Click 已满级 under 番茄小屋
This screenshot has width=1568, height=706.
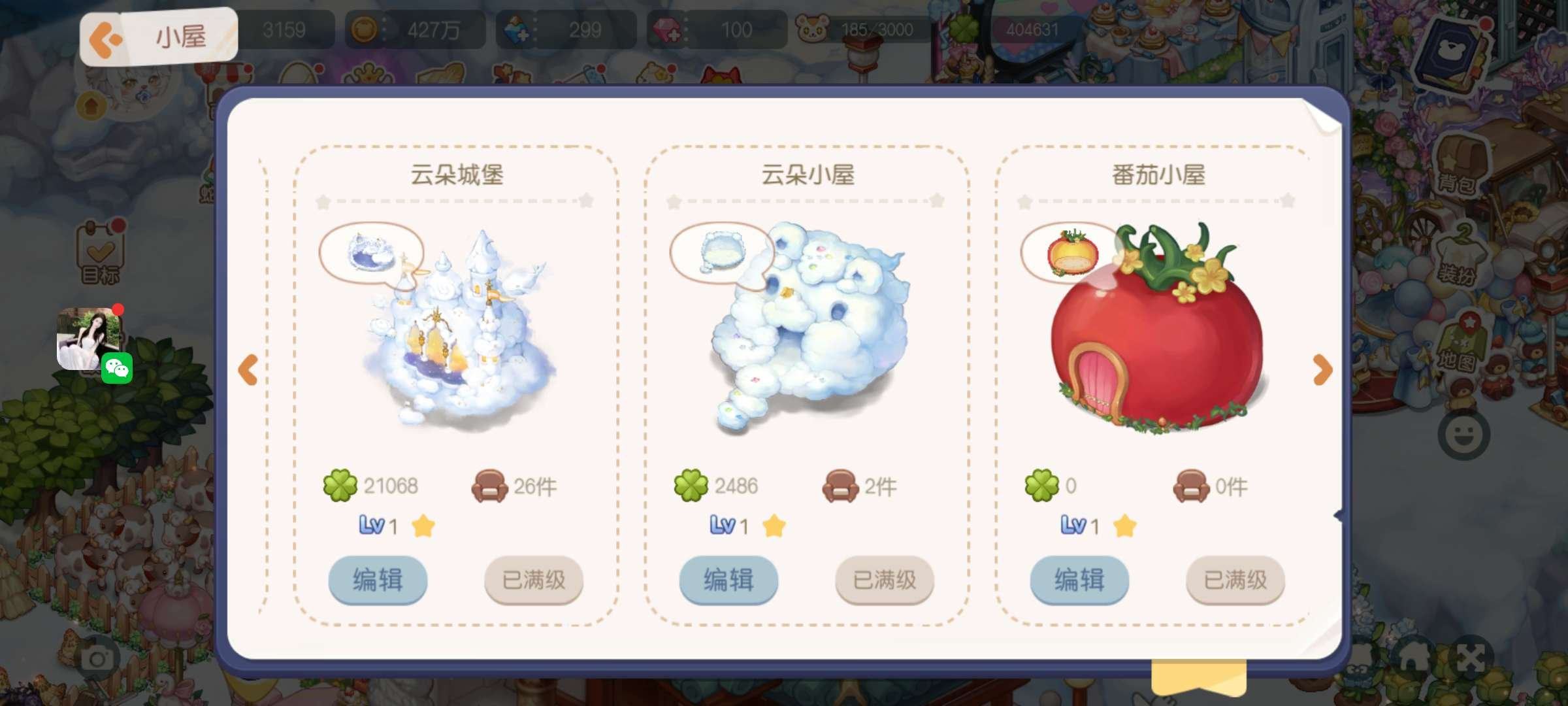point(1235,580)
